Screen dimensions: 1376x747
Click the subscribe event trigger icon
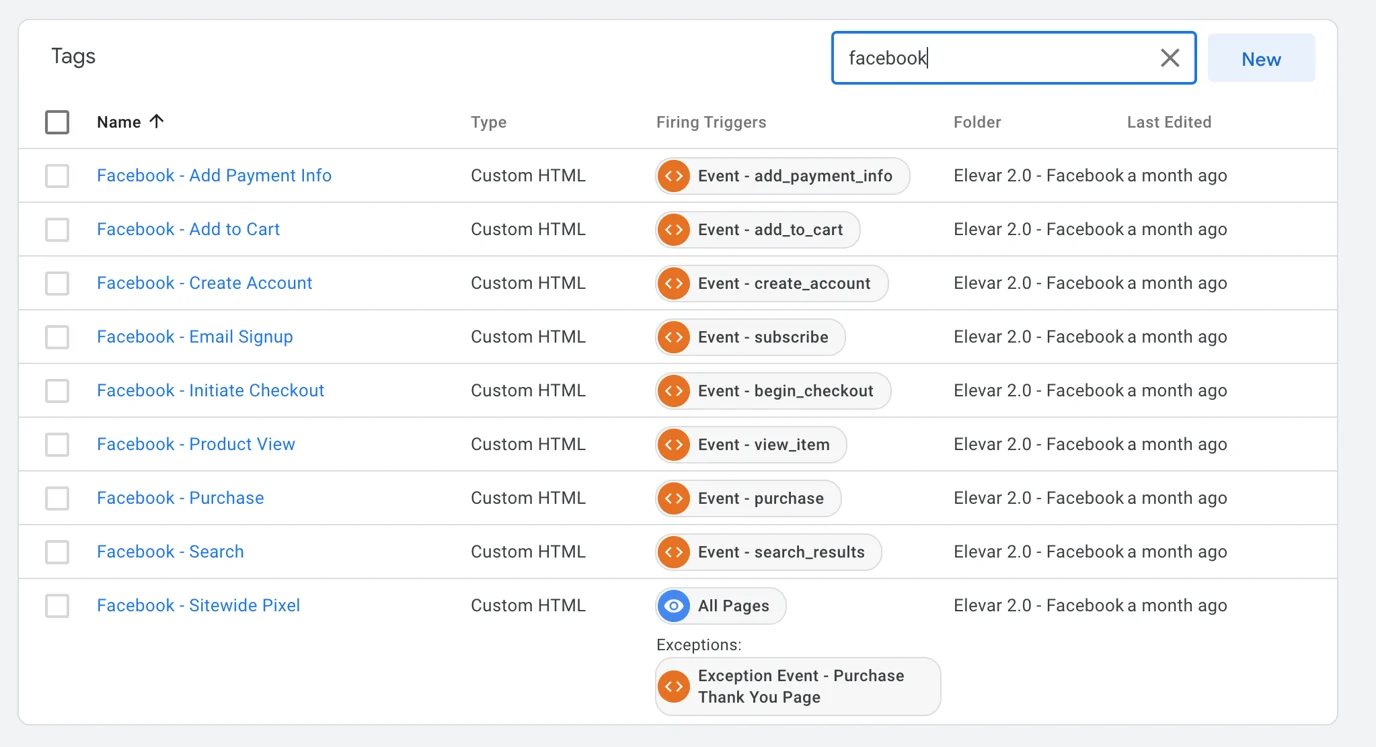pyautogui.click(x=674, y=337)
